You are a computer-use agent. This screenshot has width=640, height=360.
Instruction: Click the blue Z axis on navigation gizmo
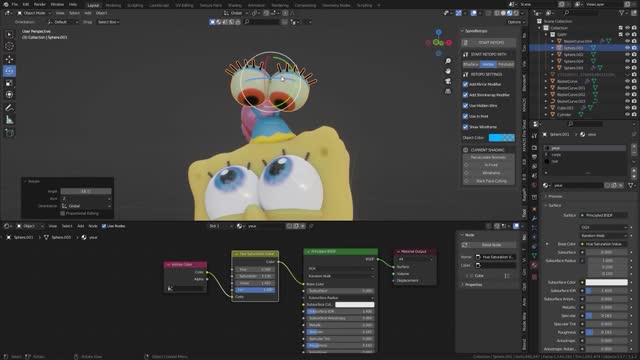click(438, 32)
